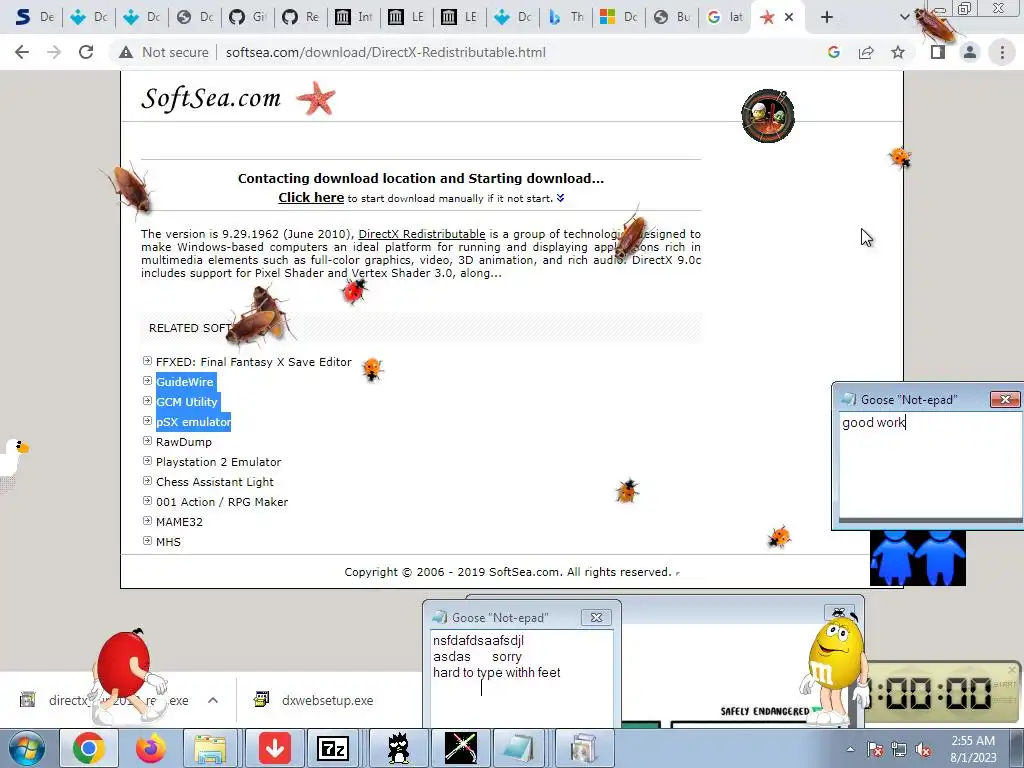Screen dimensions: 1024x768
Task: Click the arrow icon beside Chess Assistant Light
Action: (147, 481)
